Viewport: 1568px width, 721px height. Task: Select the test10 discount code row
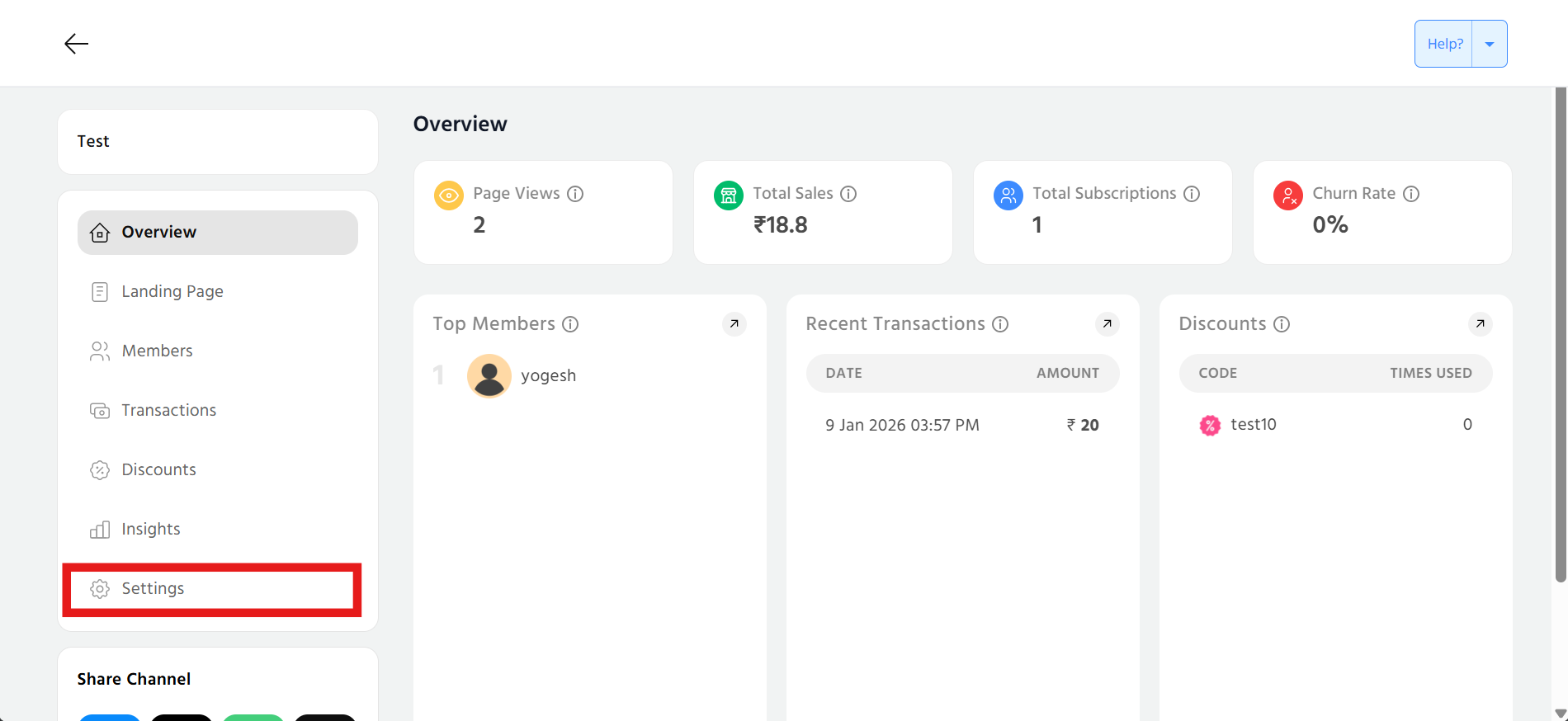(1334, 425)
